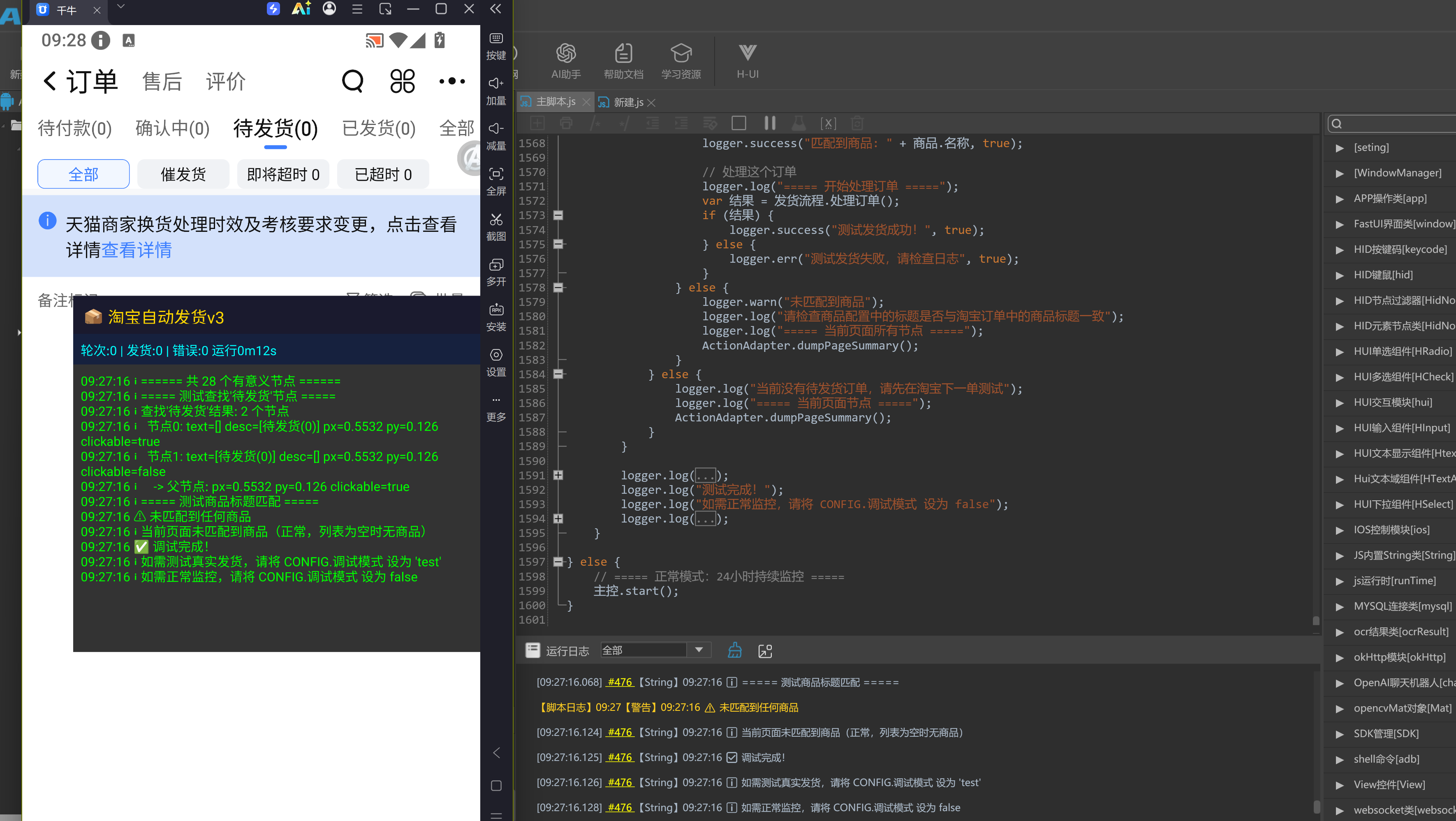Image resolution: width=1456 pixels, height=821 pixels.
Task: Switch to the 评价 tab
Action: 226,81
